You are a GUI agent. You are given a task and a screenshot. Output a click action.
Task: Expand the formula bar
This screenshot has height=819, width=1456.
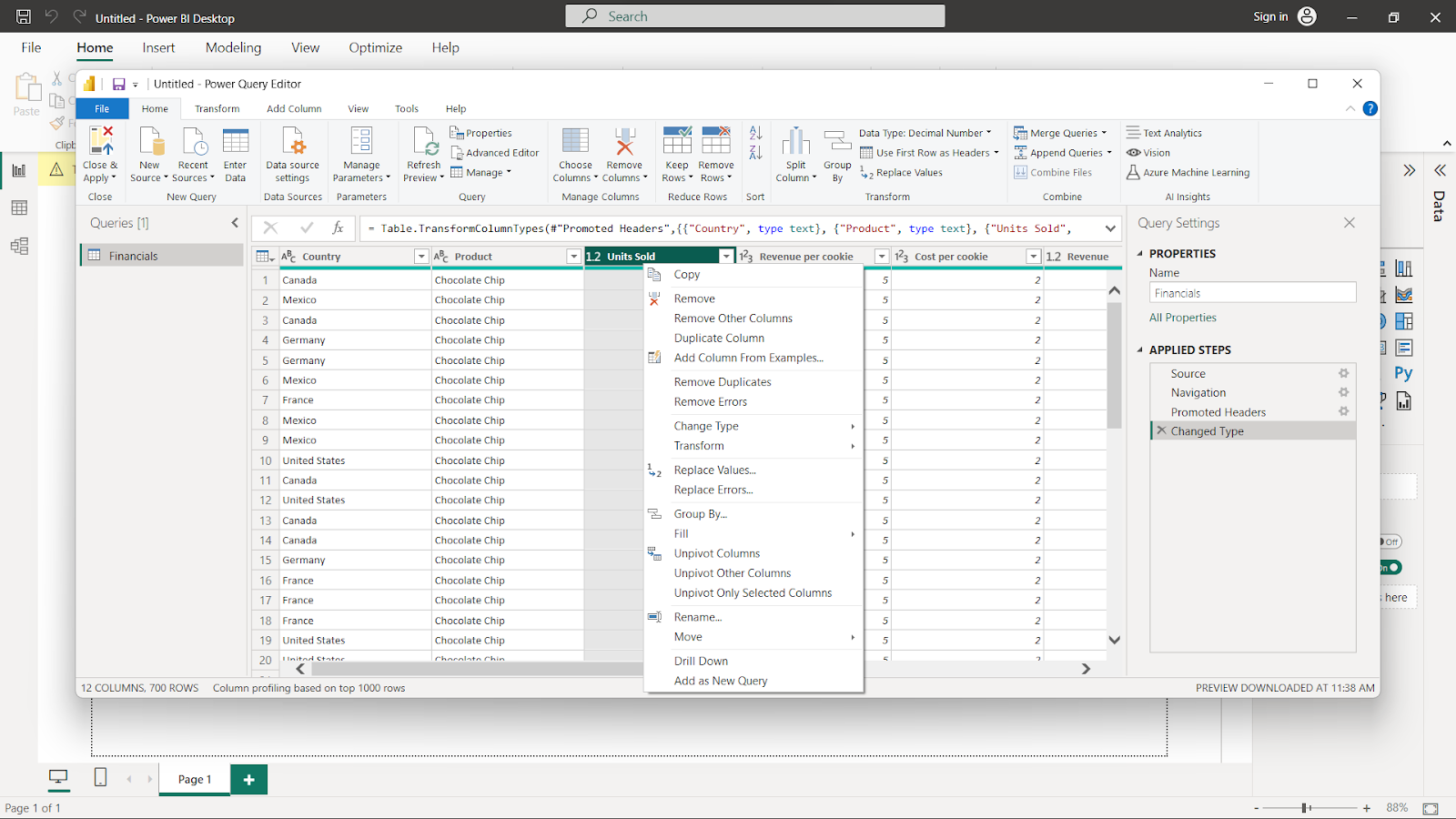pos(1110,228)
